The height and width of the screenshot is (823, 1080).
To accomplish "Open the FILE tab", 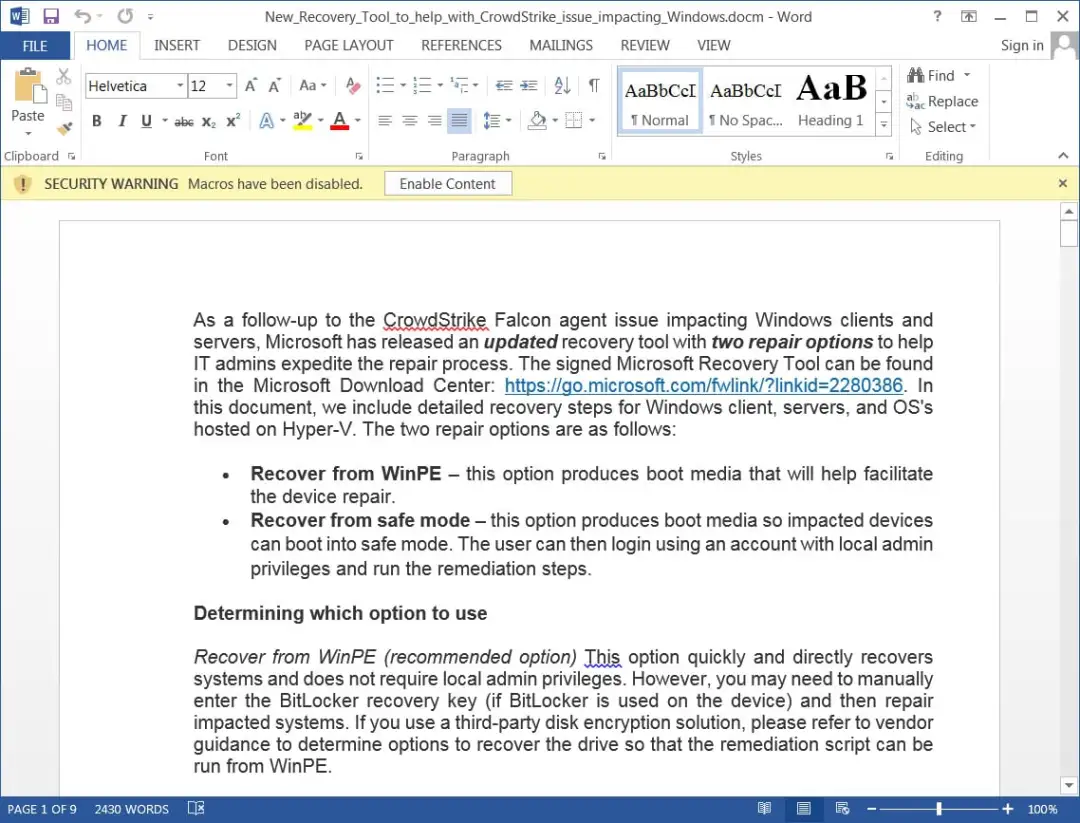I will (x=34, y=45).
